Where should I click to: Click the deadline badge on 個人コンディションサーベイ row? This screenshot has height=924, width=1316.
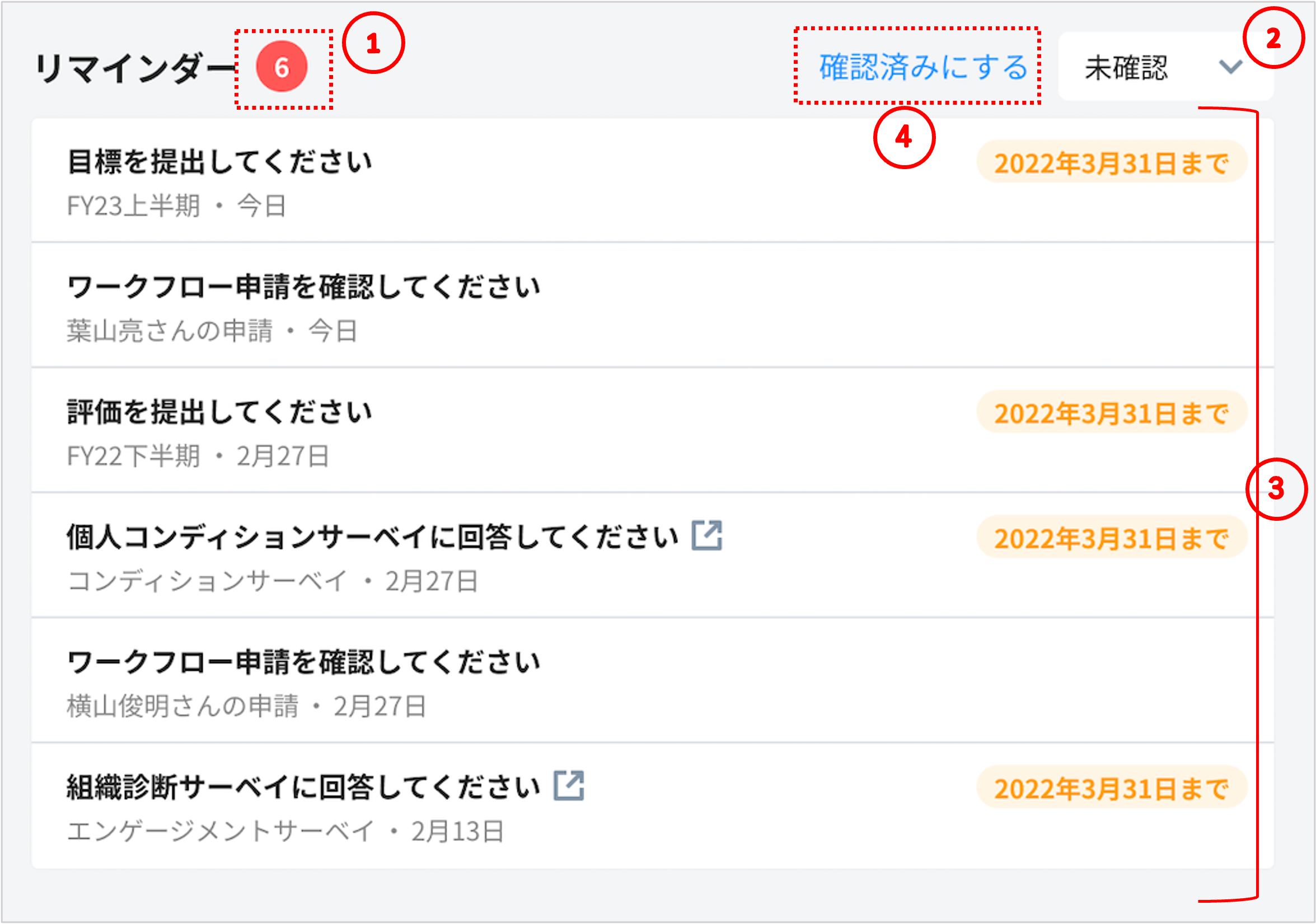[1111, 538]
